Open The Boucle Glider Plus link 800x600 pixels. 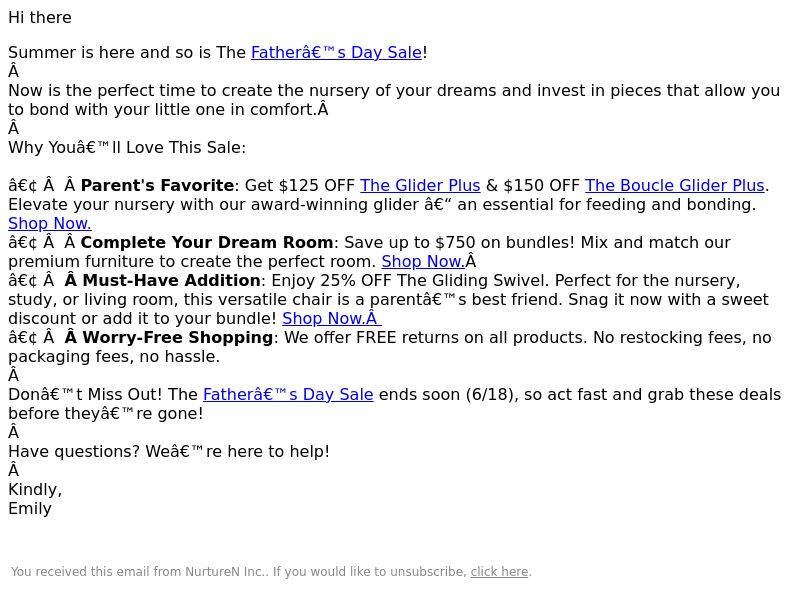(x=674, y=186)
